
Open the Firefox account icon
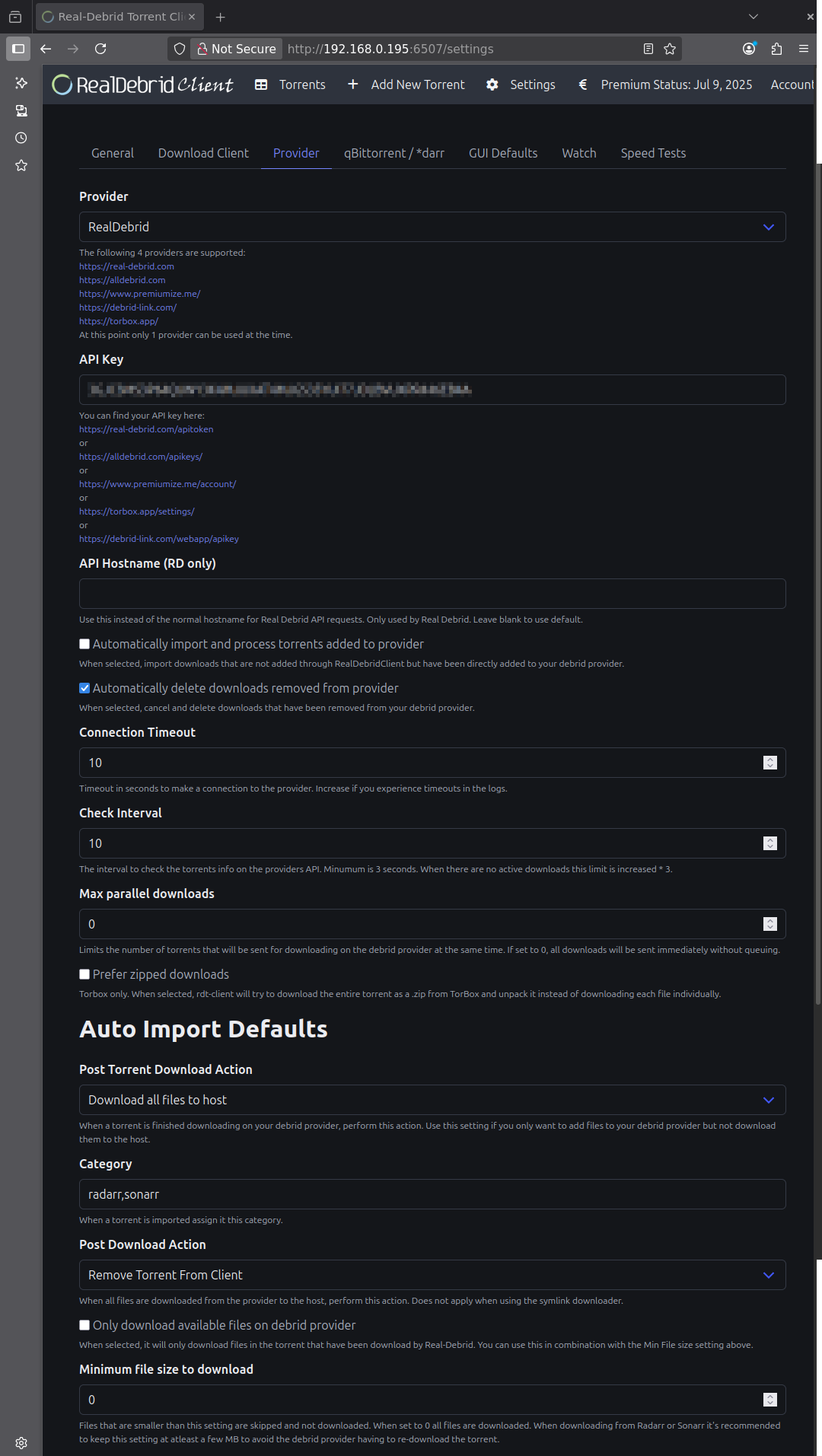pyautogui.click(x=750, y=49)
